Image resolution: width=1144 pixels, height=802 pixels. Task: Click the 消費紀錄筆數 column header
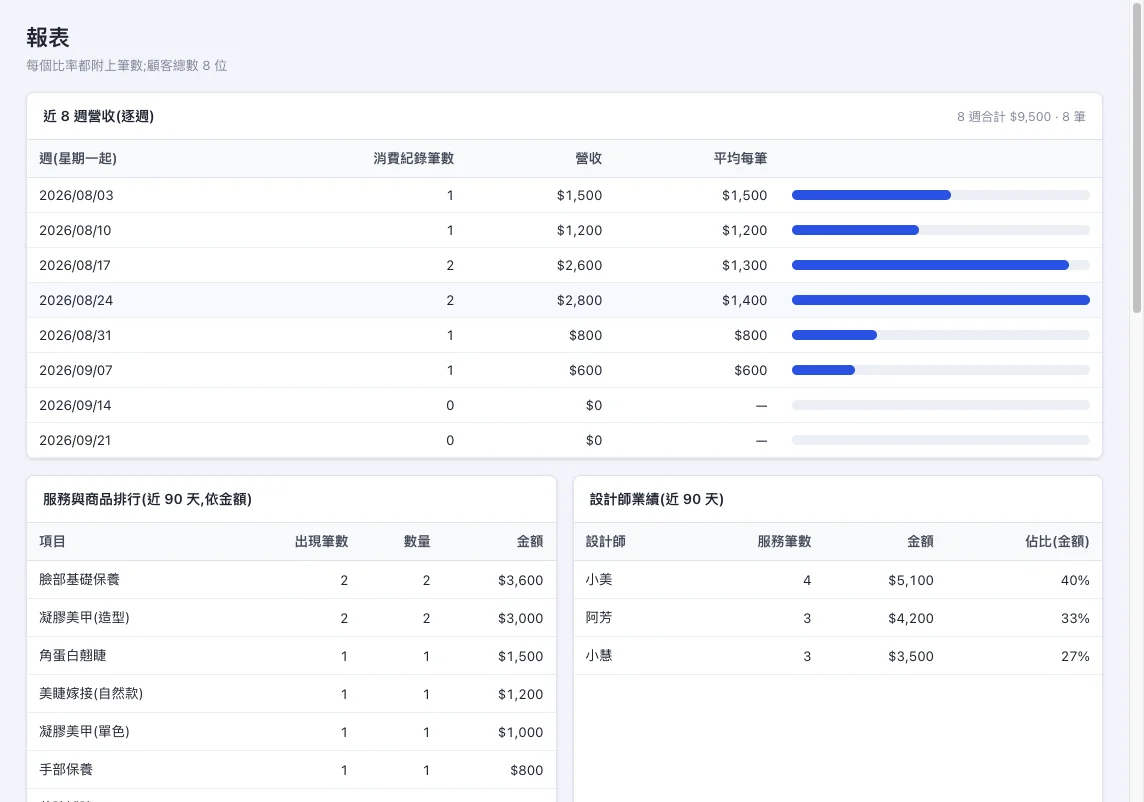[414, 158]
